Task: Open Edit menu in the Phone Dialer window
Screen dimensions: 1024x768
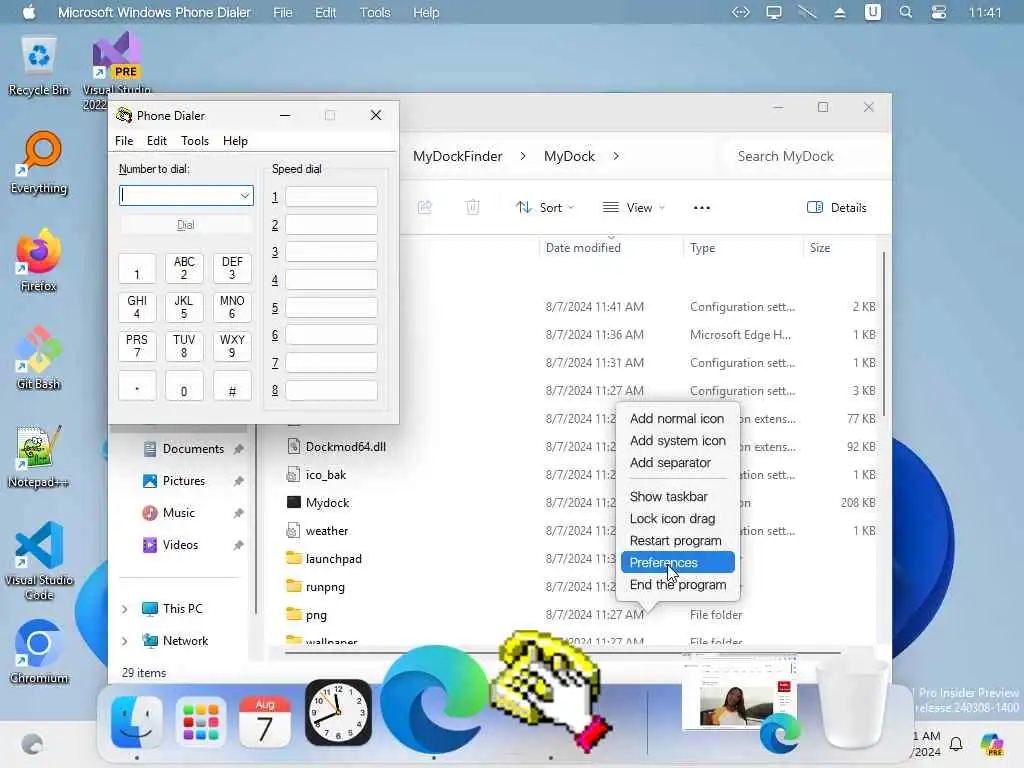Action: [157, 141]
